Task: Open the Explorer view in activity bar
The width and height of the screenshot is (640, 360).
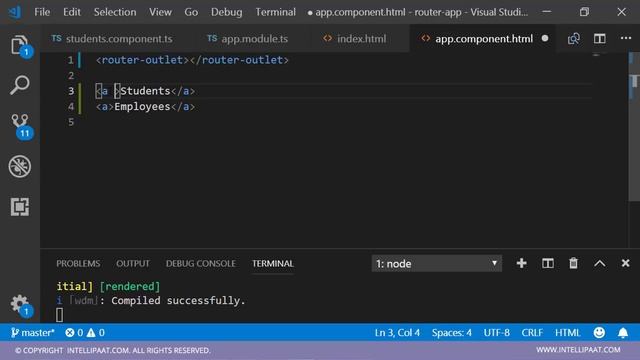Action: (x=20, y=45)
